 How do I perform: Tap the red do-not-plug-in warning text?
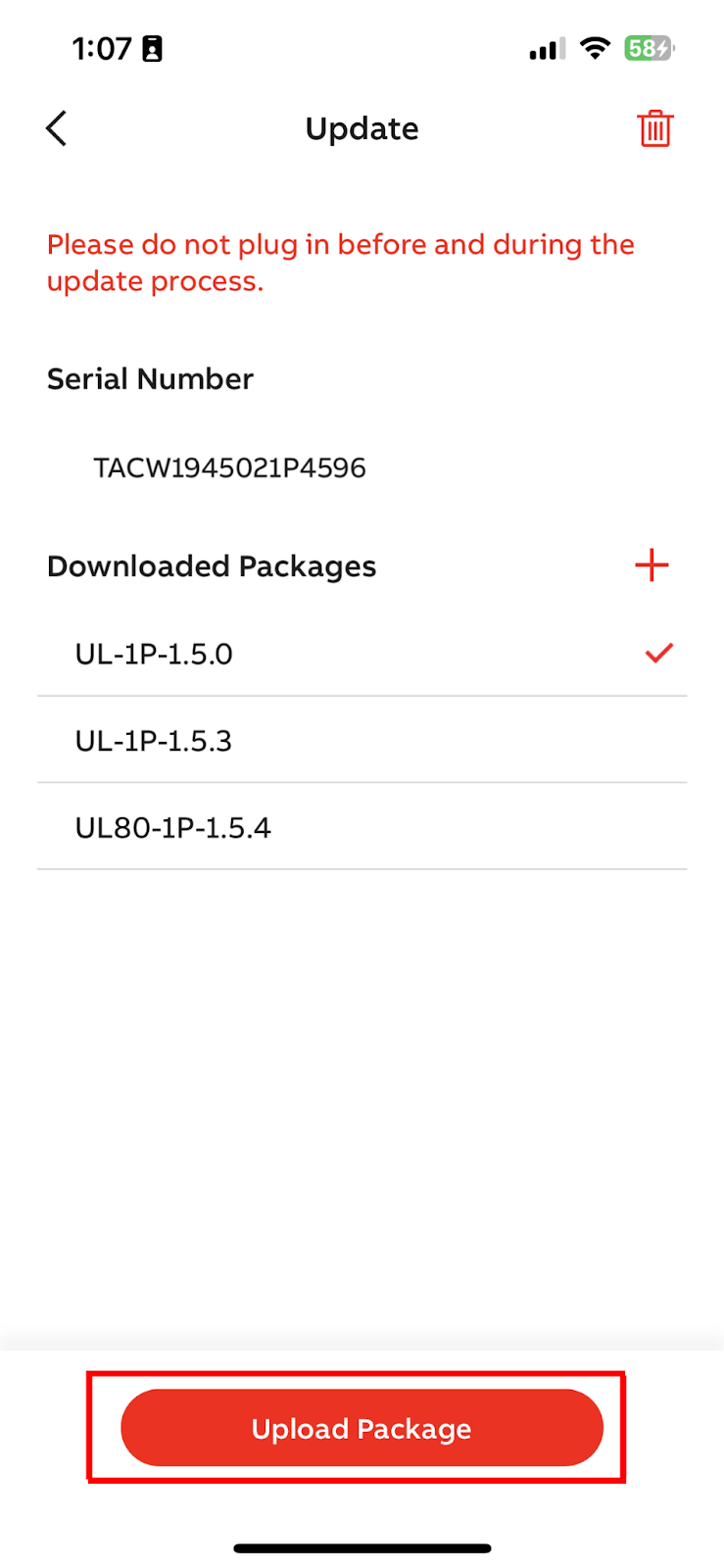(340, 263)
